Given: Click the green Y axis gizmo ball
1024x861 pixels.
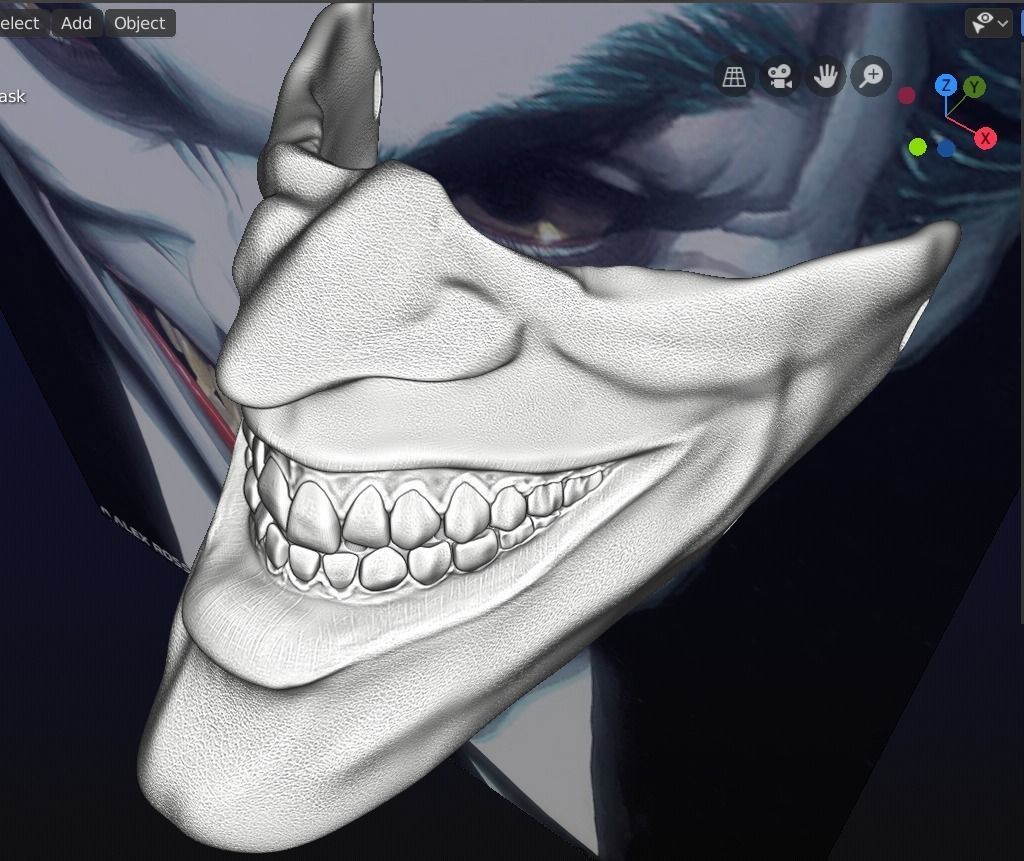Looking at the screenshot, I should [974, 87].
